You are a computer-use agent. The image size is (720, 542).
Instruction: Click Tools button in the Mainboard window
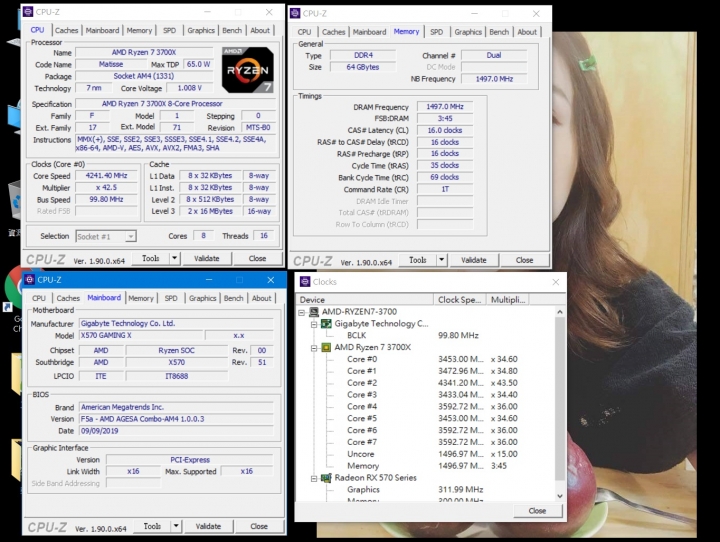point(152,526)
